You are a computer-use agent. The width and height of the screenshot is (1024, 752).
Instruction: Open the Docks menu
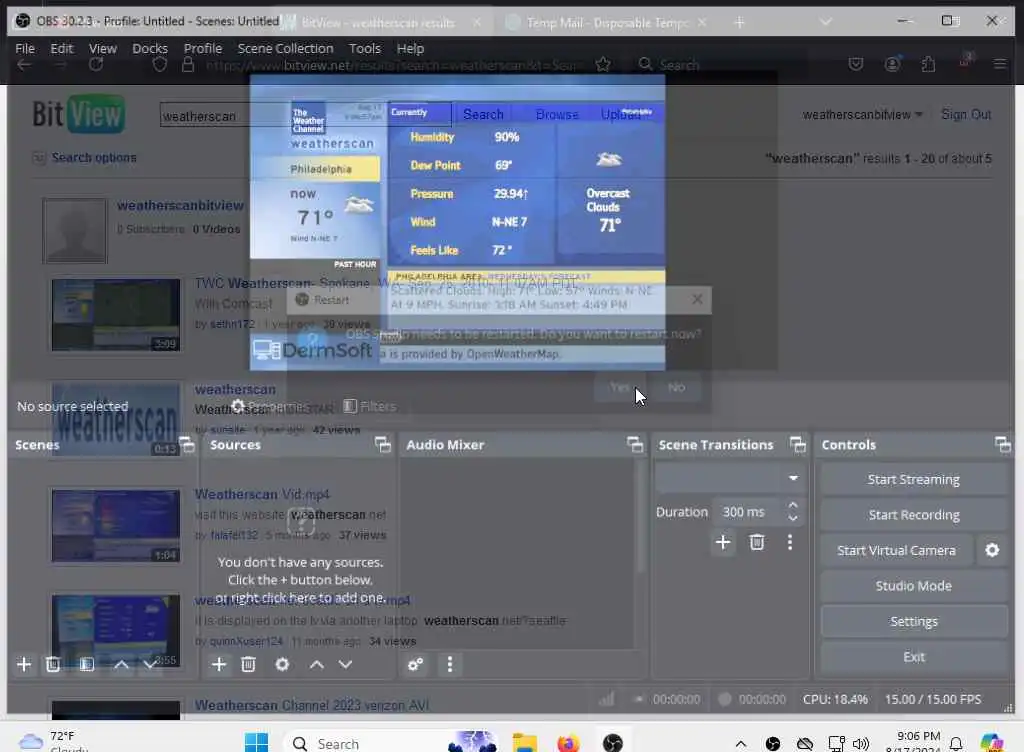click(x=150, y=48)
